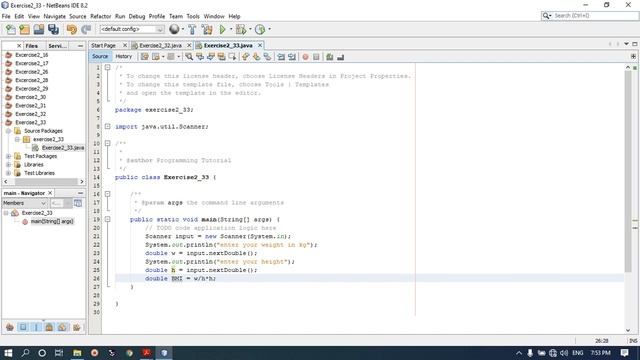Click the Save All toolbar icon
This screenshot has width=640, height=360.
coord(53,29)
